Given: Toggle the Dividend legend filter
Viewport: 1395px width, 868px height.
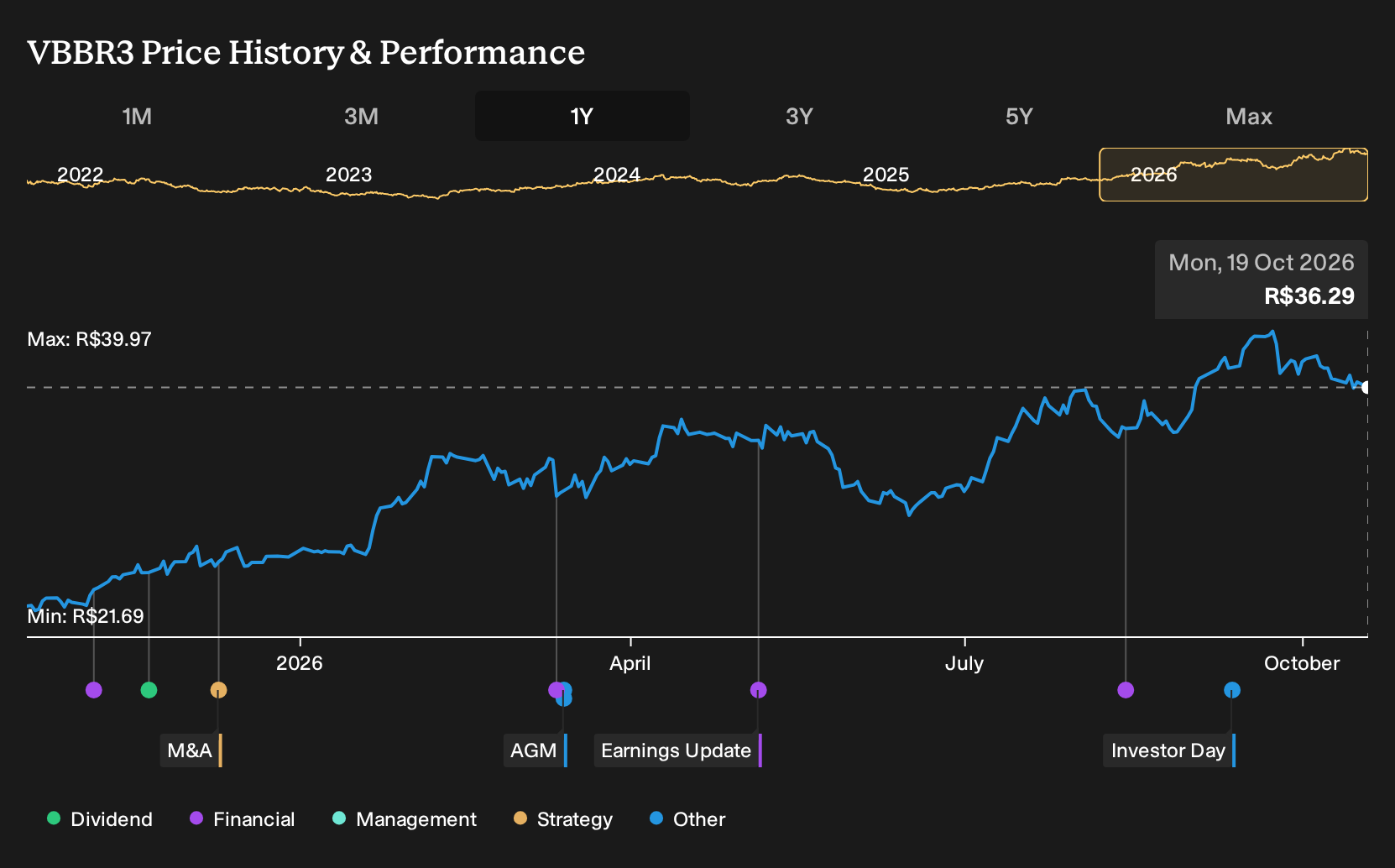Looking at the screenshot, I should pyautogui.click(x=100, y=819).
